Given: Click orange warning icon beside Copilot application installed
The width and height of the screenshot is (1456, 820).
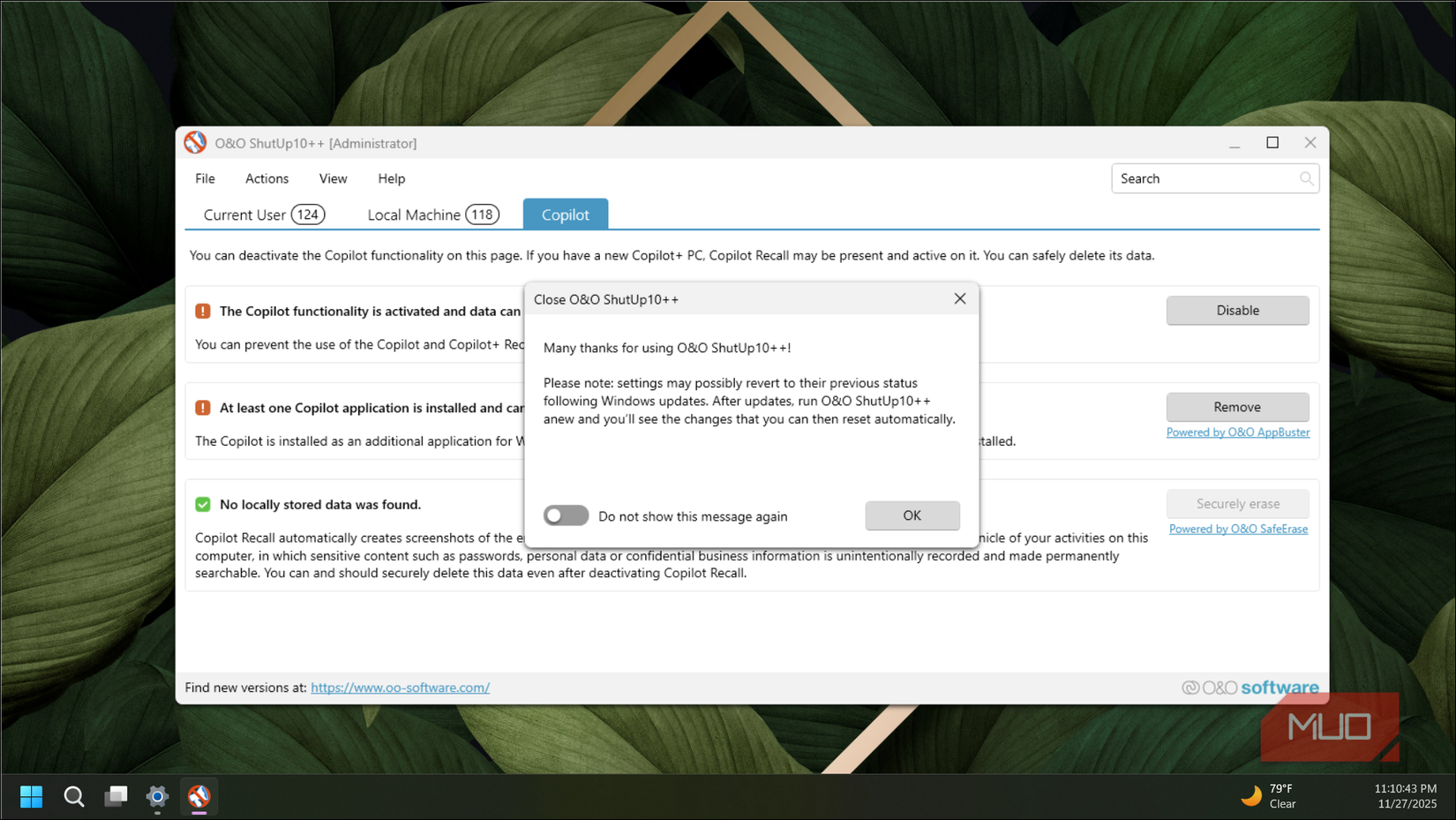Looking at the screenshot, I should coord(203,408).
